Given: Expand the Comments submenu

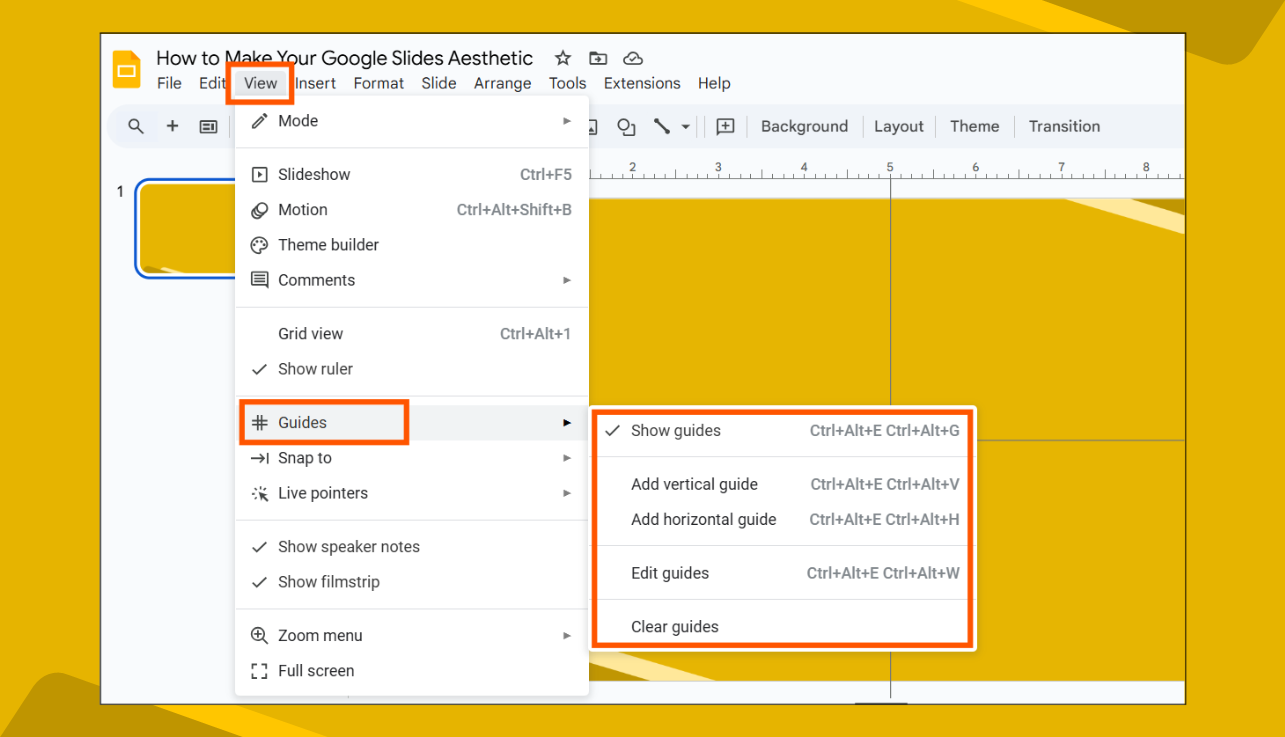Looking at the screenshot, I should [316, 280].
